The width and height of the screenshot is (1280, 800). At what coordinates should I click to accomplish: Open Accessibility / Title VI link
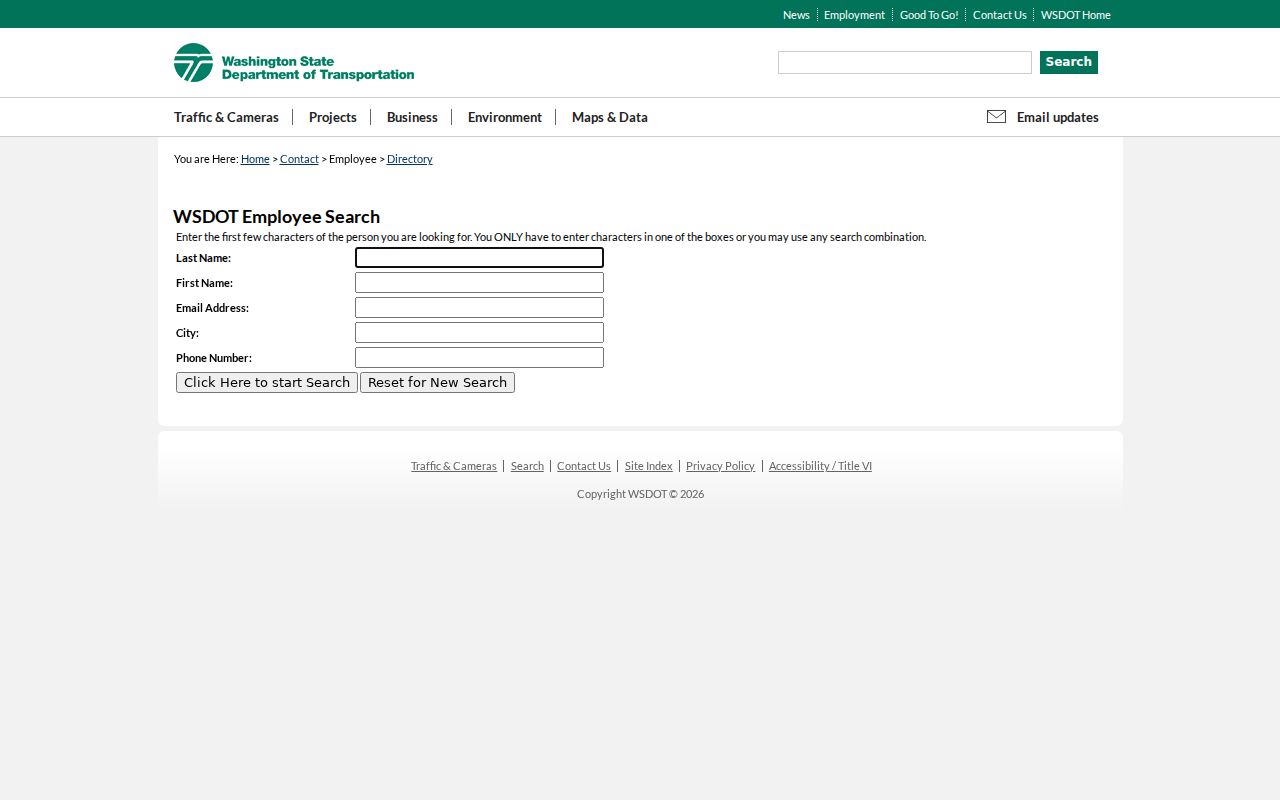click(x=820, y=466)
